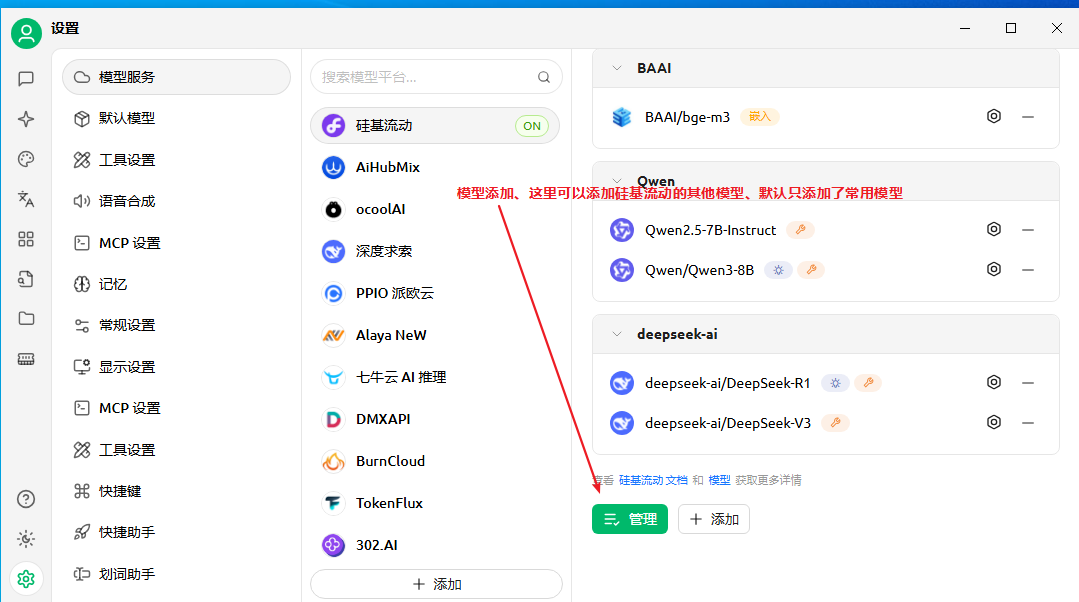This screenshot has width=1079, height=602.
Task: Open the paintings palette sidebar icon
Action: [x=26, y=159]
